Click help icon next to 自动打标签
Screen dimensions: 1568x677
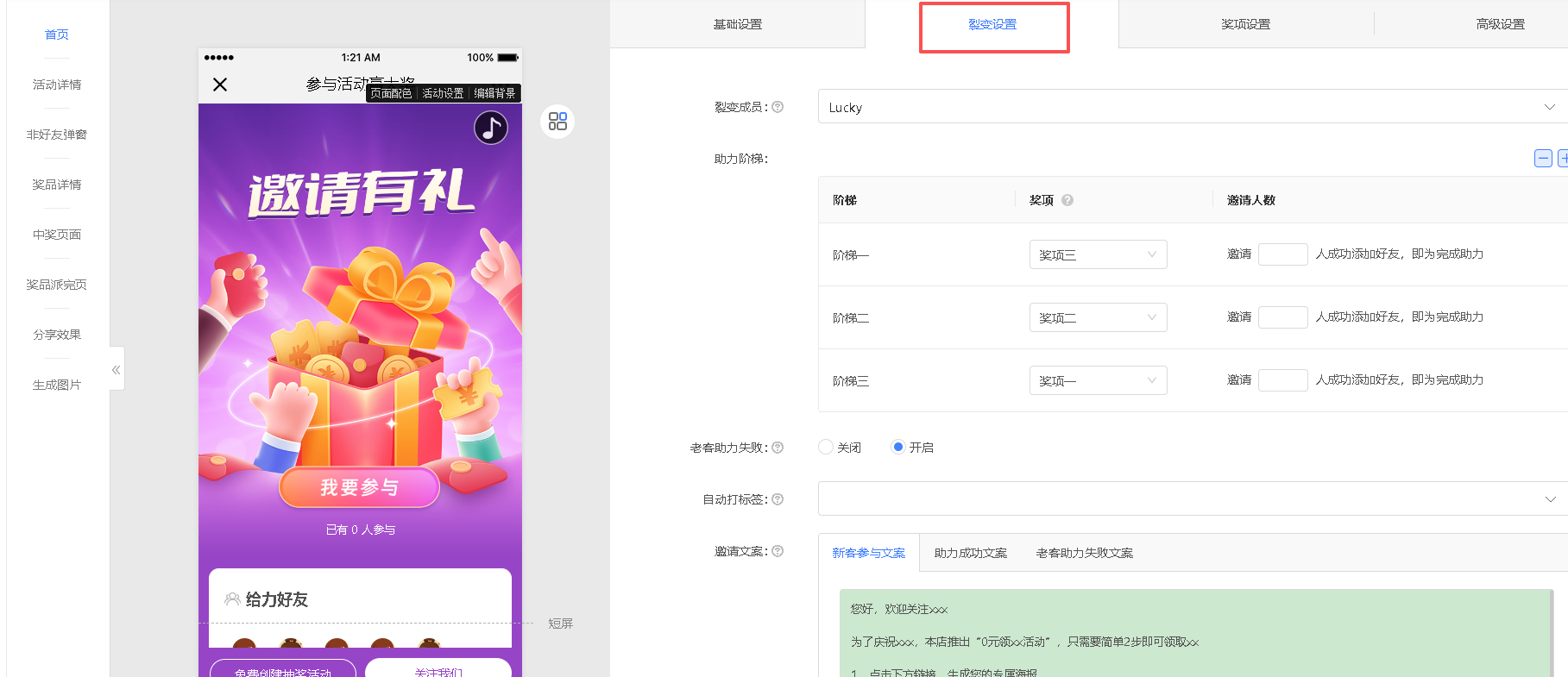[778, 499]
